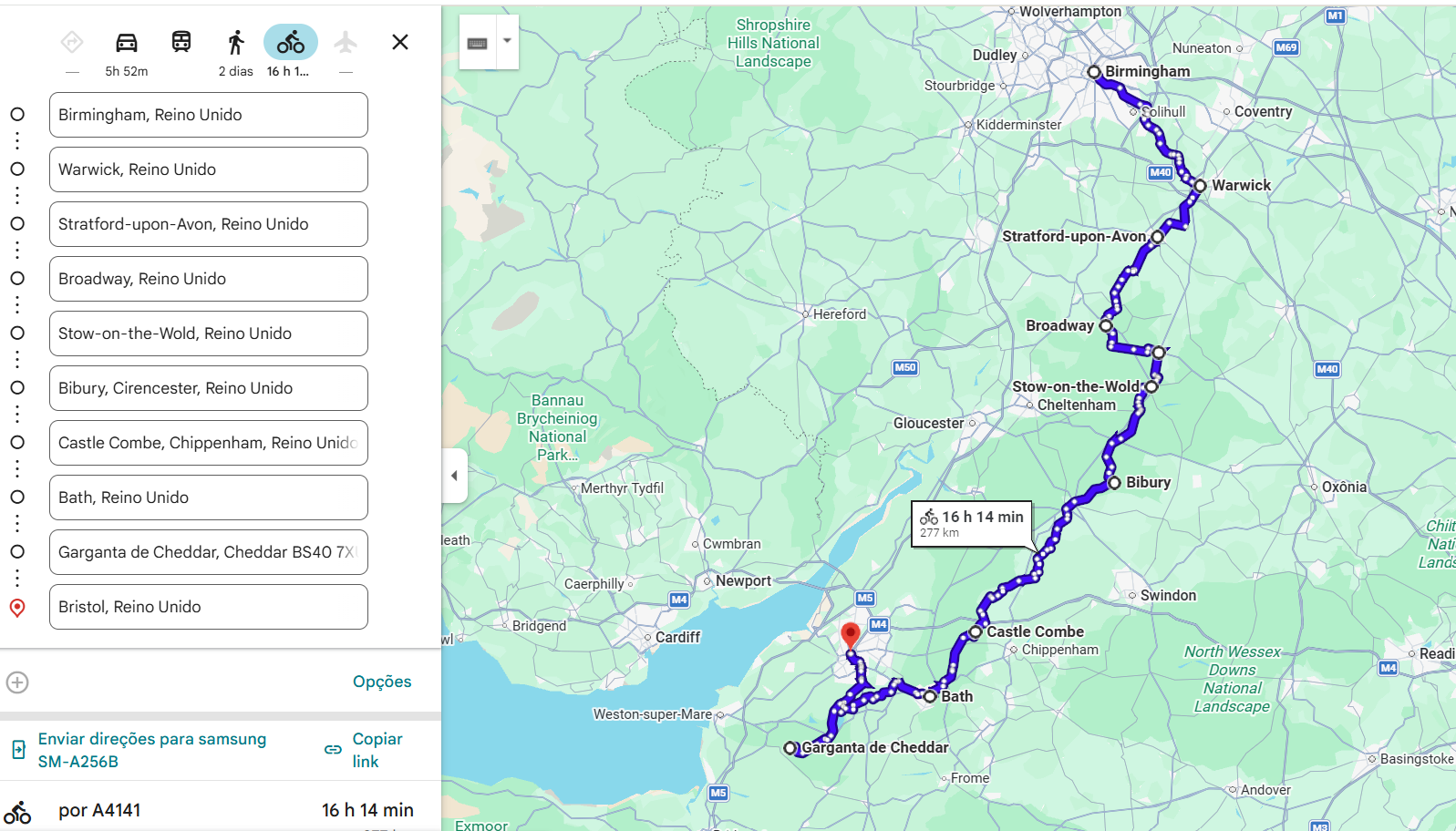The height and width of the screenshot is (831, 1456).
Task: Click the bicycle icon beside por A4141
Action: point(17,812)
